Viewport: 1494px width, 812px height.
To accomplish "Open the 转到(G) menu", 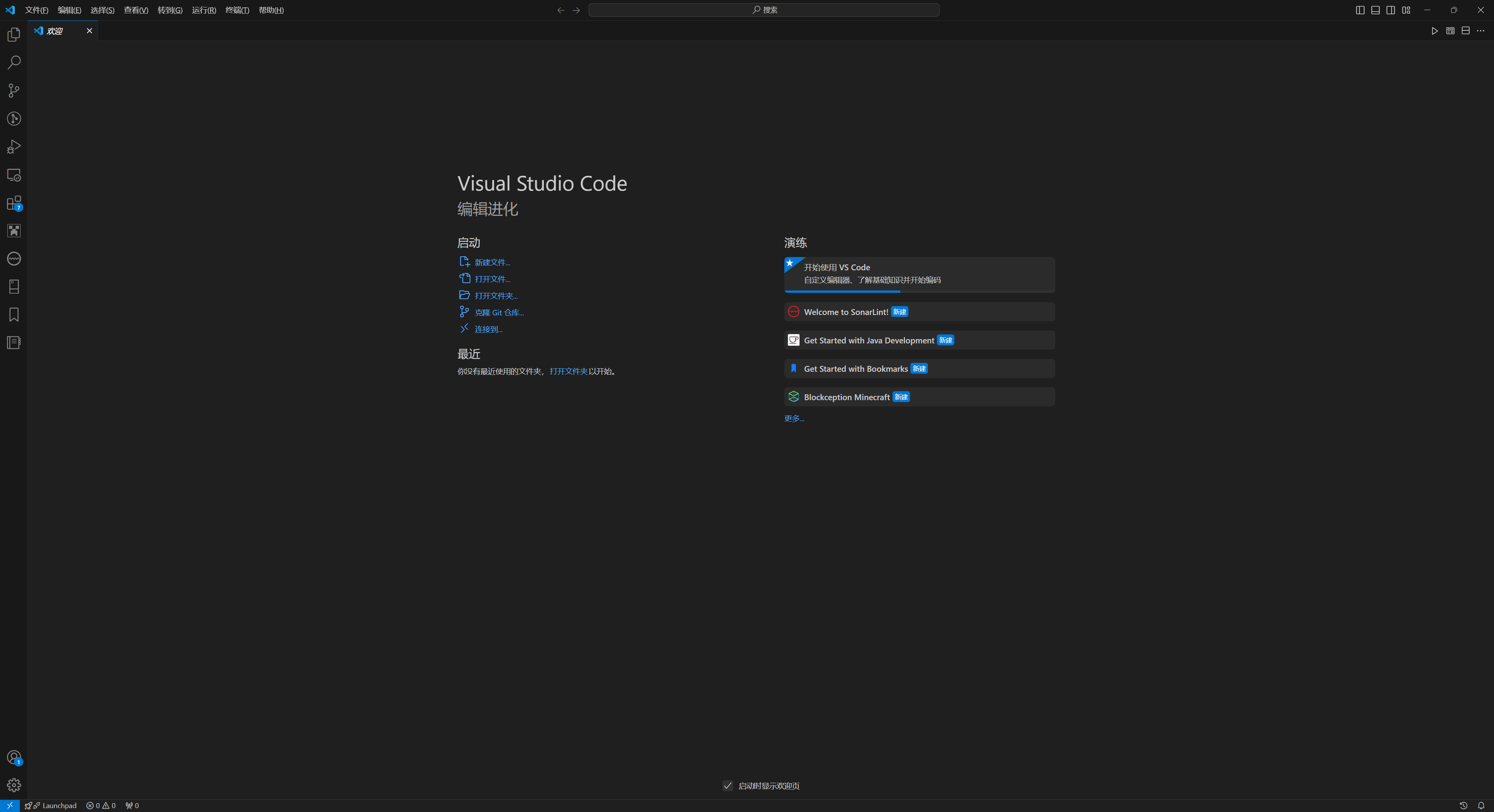I will pos(170,10).
